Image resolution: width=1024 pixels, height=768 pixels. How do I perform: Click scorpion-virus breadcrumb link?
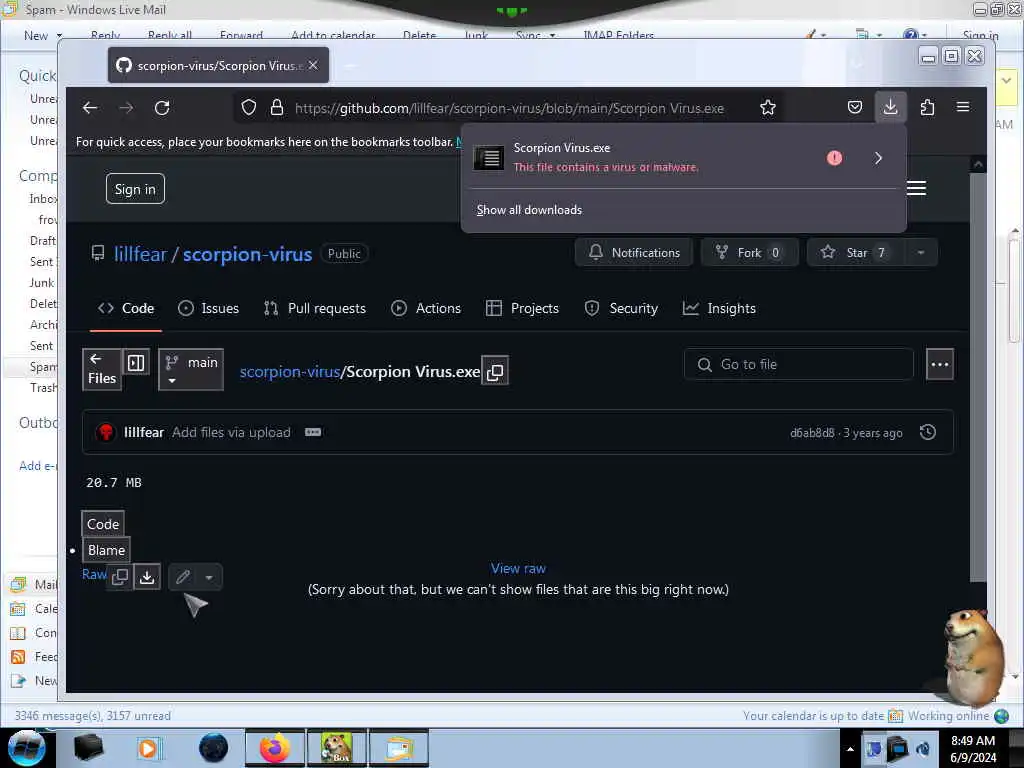pos(289,372)
